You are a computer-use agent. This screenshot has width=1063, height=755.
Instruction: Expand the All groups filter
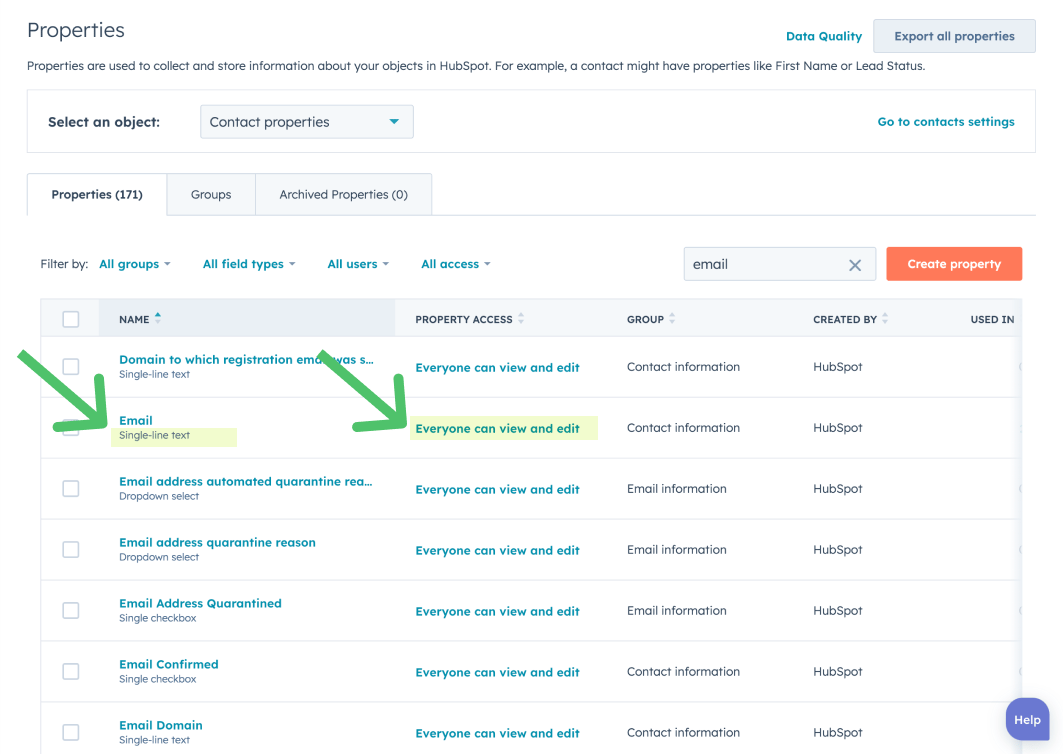(135, 264)
